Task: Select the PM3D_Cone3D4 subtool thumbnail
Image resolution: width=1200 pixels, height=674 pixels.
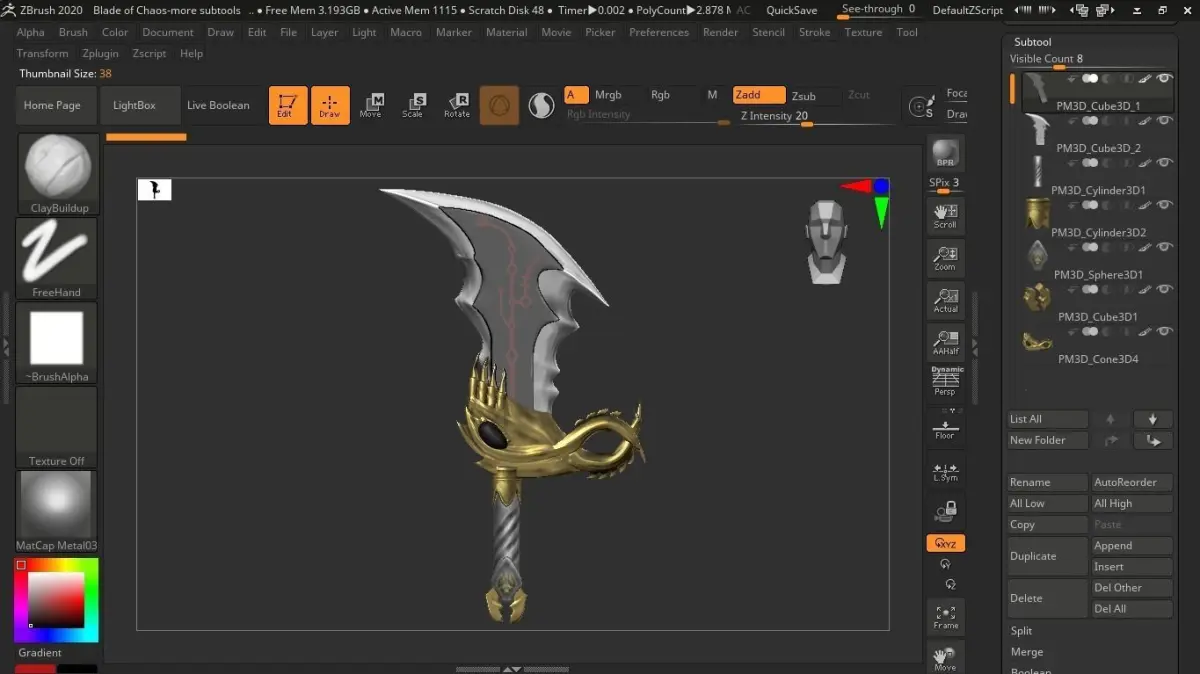Action: 1037,342
